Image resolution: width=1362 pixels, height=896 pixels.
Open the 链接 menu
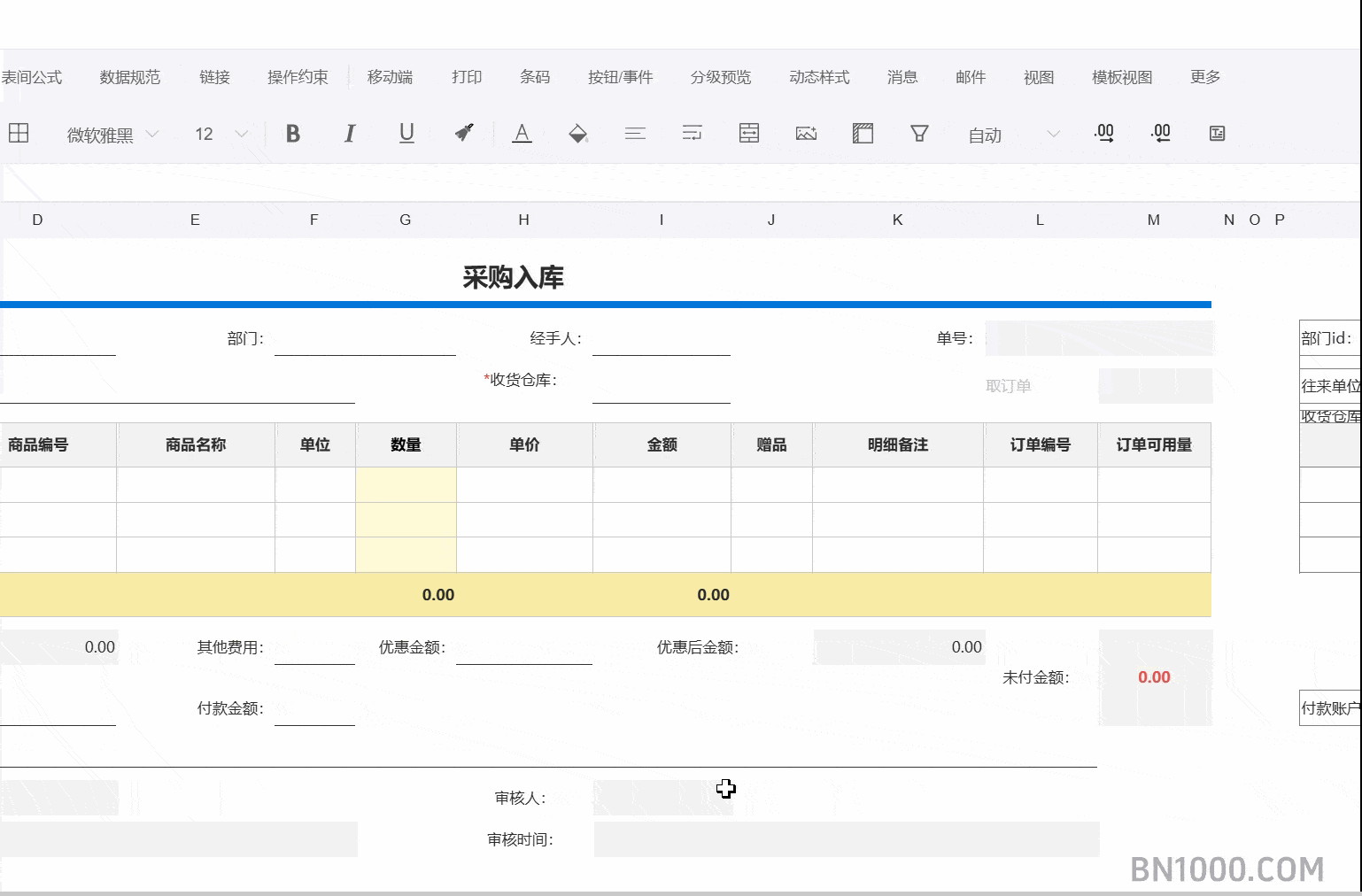pos(214,77)
